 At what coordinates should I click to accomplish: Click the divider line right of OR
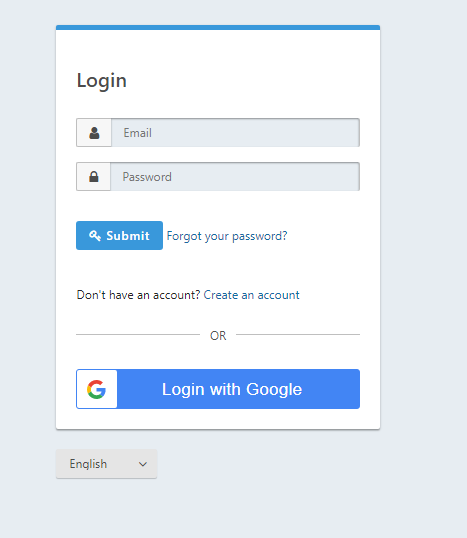pyautogui.click(x=298, y=334)
